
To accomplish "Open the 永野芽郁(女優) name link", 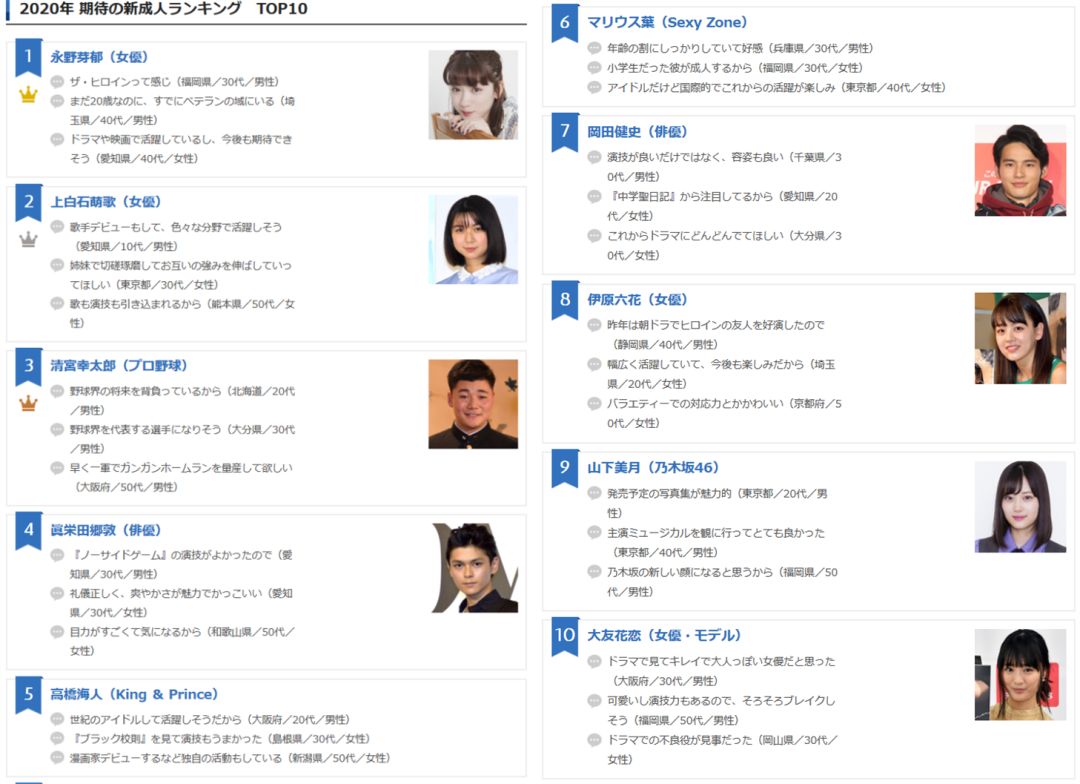I will click(x=99, y=57).
